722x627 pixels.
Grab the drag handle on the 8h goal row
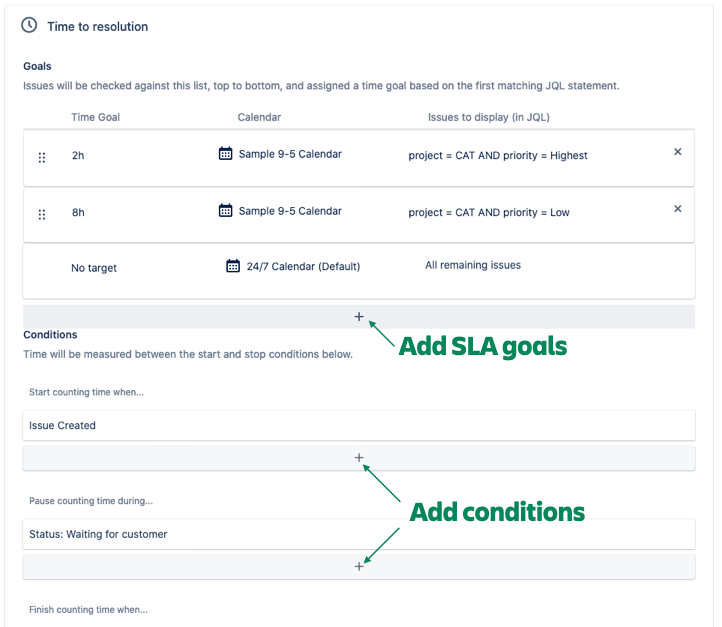tap(42, 214)
